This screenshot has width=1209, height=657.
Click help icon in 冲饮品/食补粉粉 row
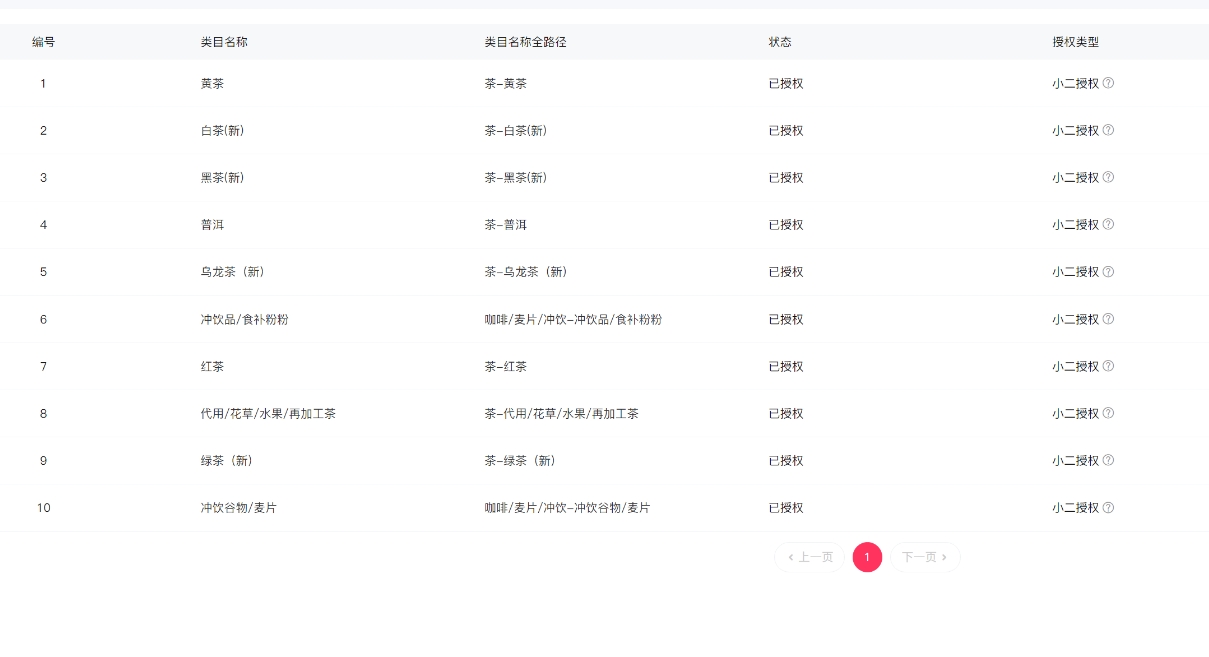tap(1108, 319)
